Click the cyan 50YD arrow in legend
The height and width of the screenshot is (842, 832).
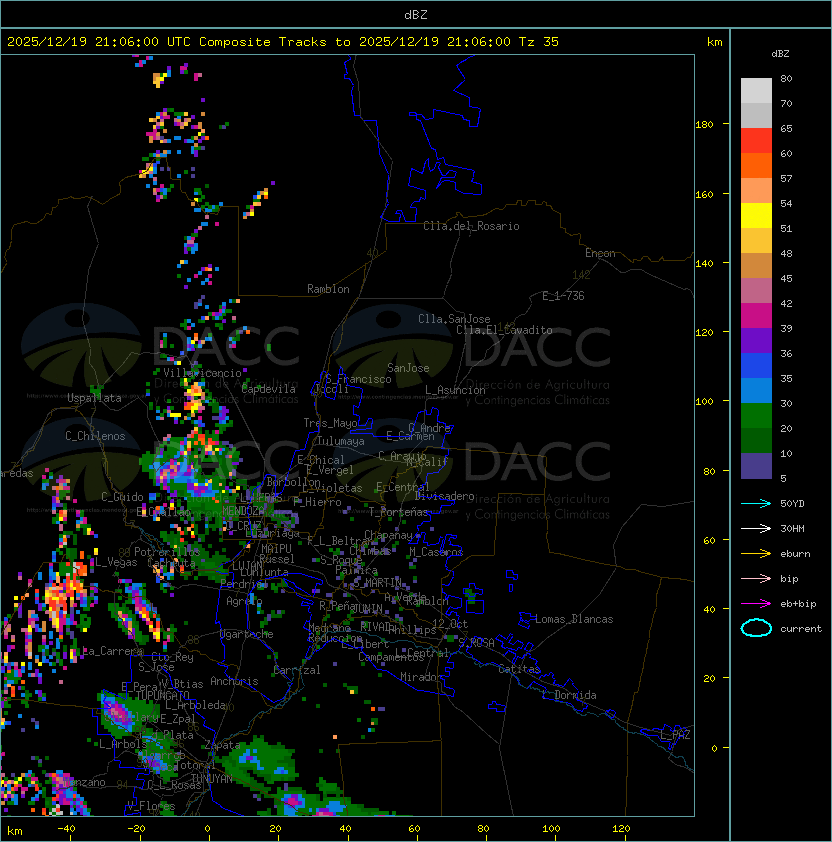[756, 503]
